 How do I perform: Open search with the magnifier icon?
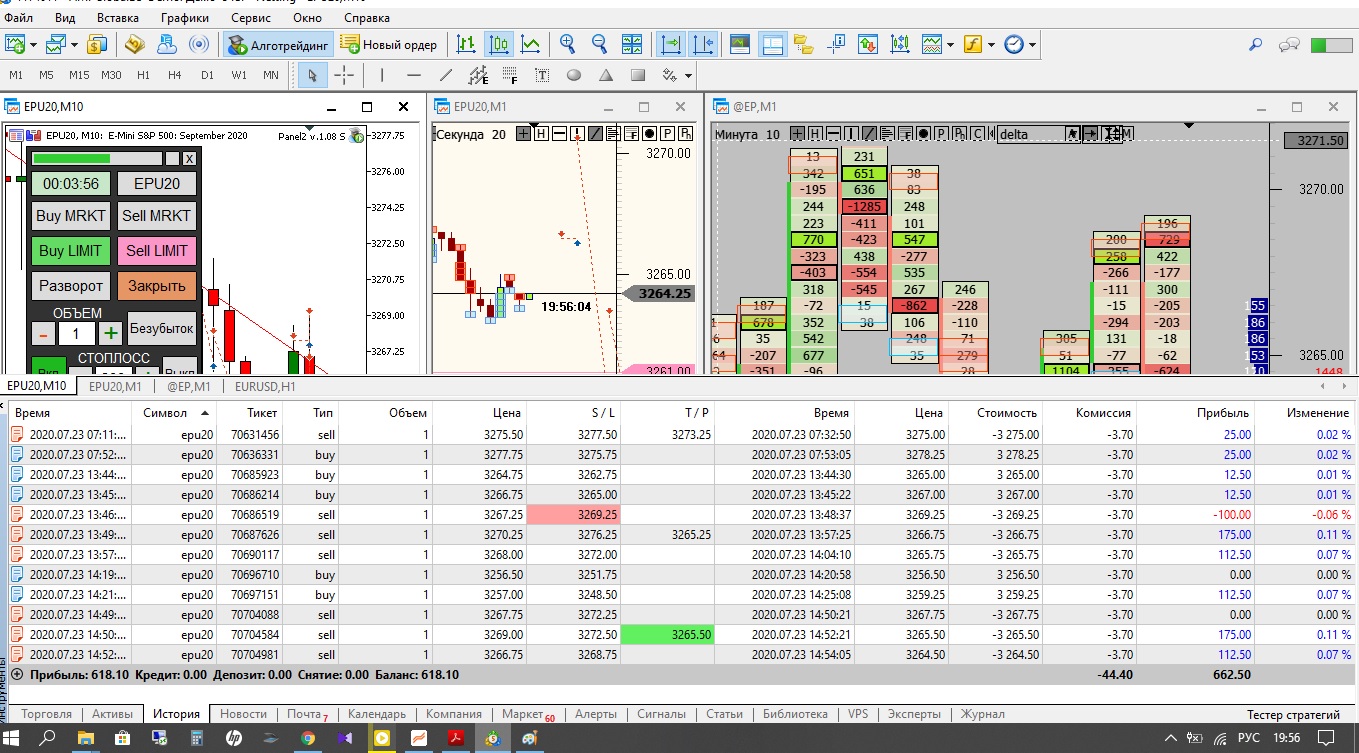1256,44
